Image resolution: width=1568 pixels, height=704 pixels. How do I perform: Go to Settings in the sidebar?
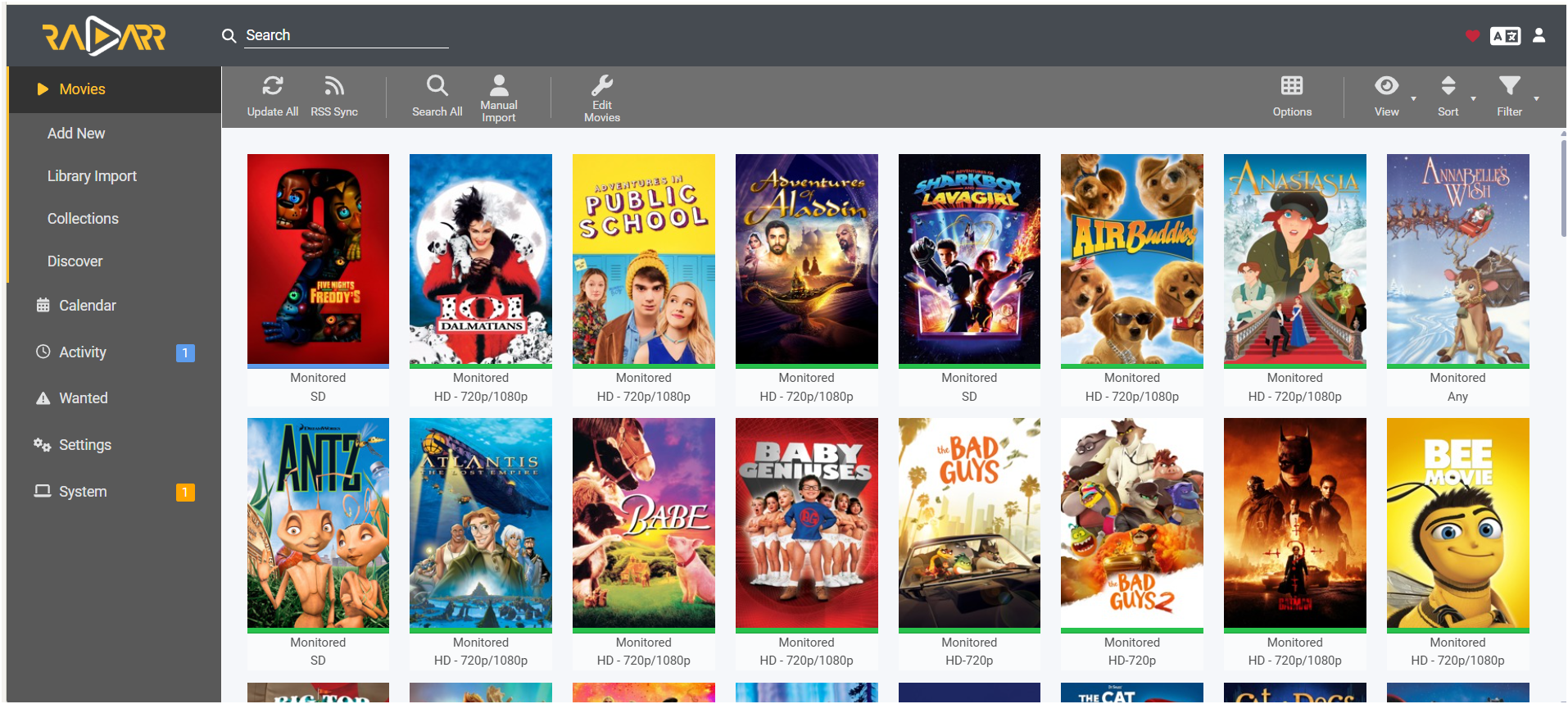pyautogui.click(x=84, y=445)
